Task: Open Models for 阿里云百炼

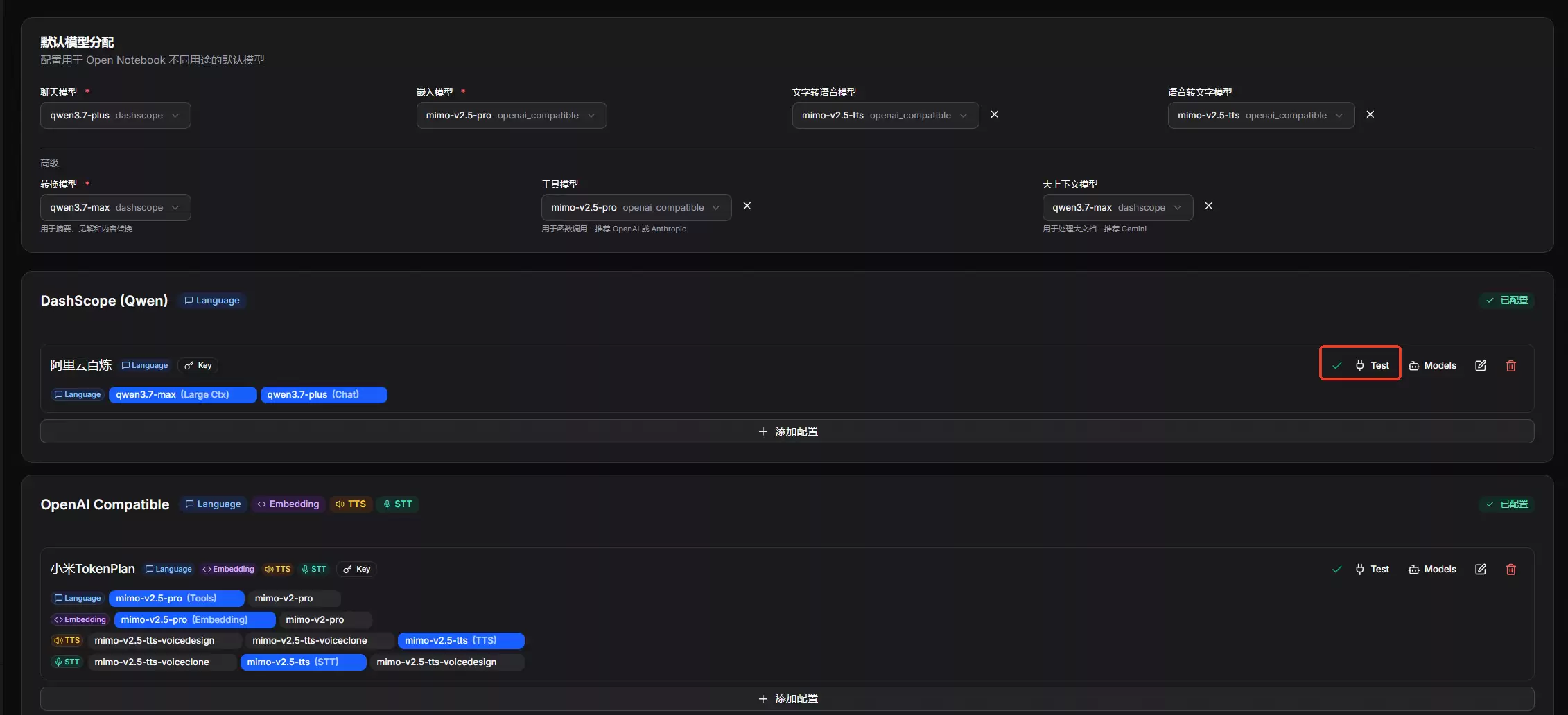Action: tap(1433, 366)
